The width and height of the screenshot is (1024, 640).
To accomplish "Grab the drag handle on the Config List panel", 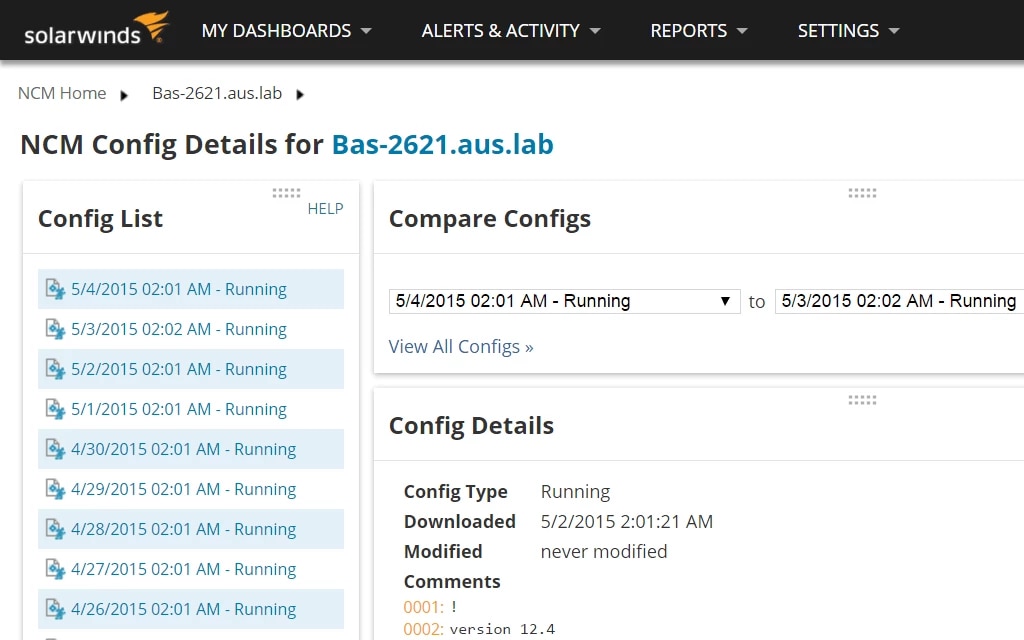I will pyautogui.click(x=286, y=193).
